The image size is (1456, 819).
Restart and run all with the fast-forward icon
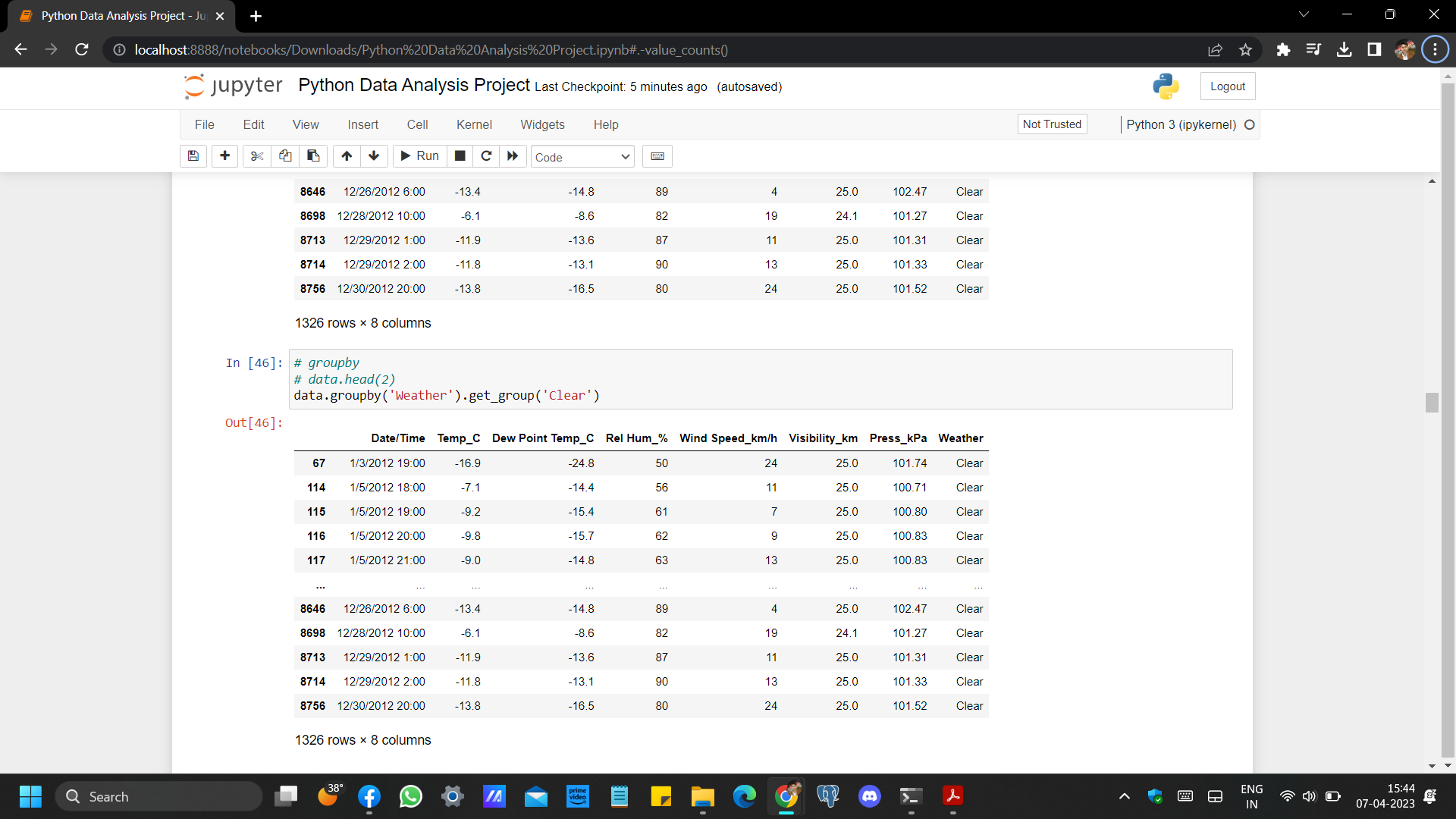coord(513,156)
